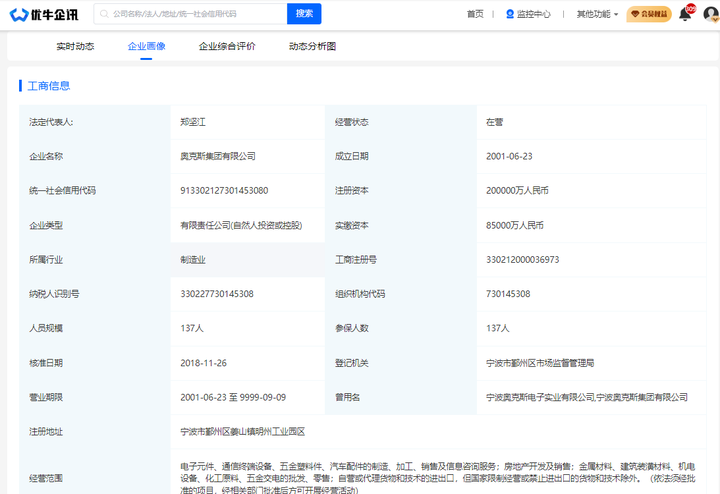
Task: Select registration number 330212000036973
Action: click(523, 260)
